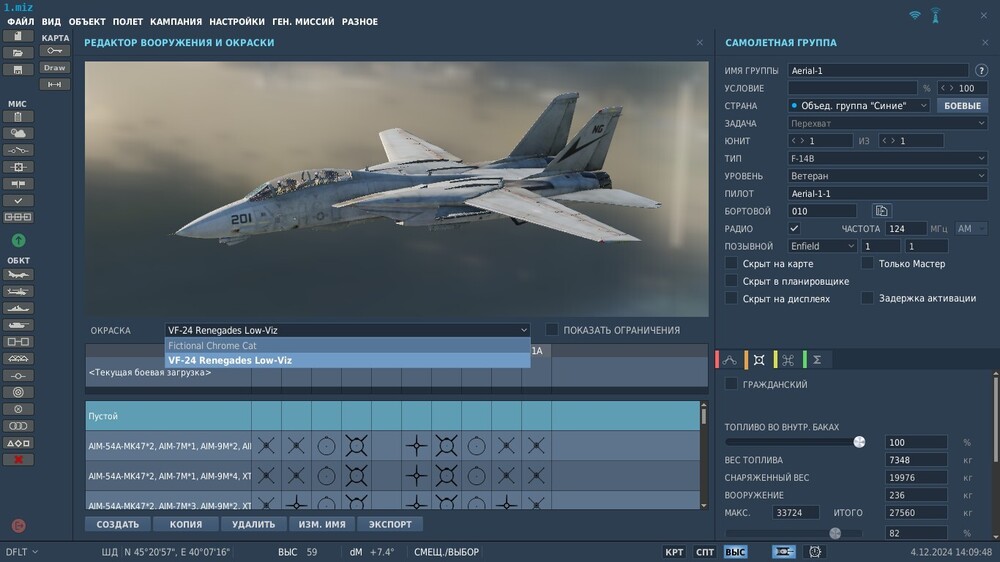Open the Настройки menu
This screenshot has height=562, width=1000.
pyautogui.click(x=237, y=22)
